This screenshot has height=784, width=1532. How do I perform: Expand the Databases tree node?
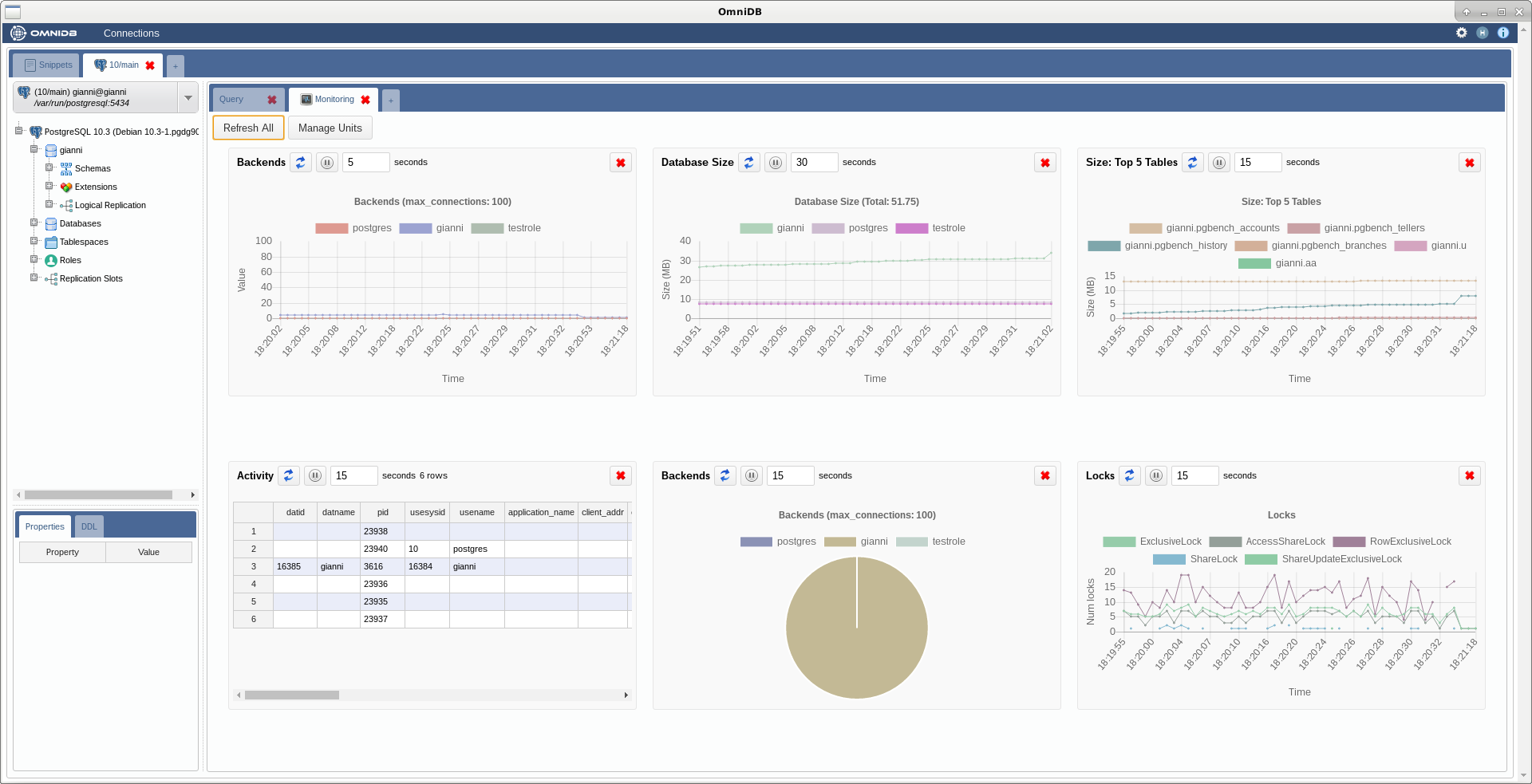tap(34, 223)
